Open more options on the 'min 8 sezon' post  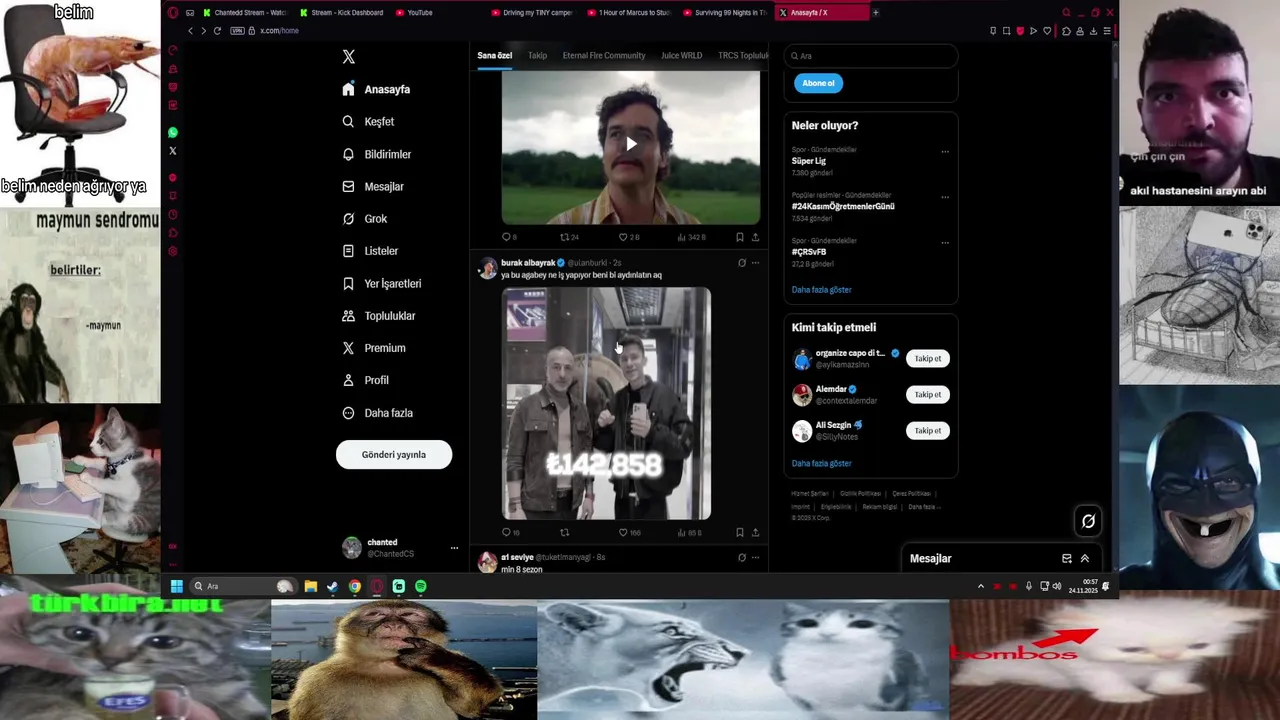(x=755, y=557)
